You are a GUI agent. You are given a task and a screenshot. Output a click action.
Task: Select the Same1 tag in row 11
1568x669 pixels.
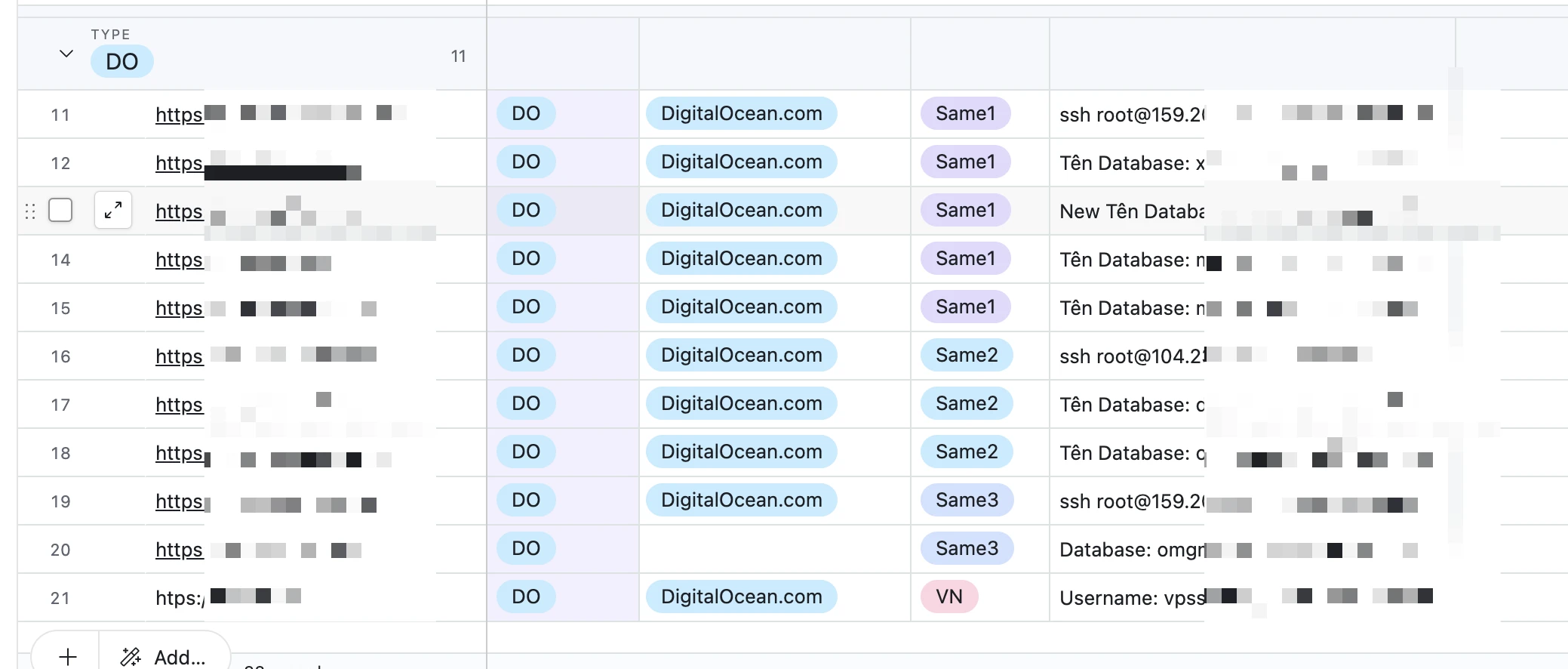tap(966, 113)
